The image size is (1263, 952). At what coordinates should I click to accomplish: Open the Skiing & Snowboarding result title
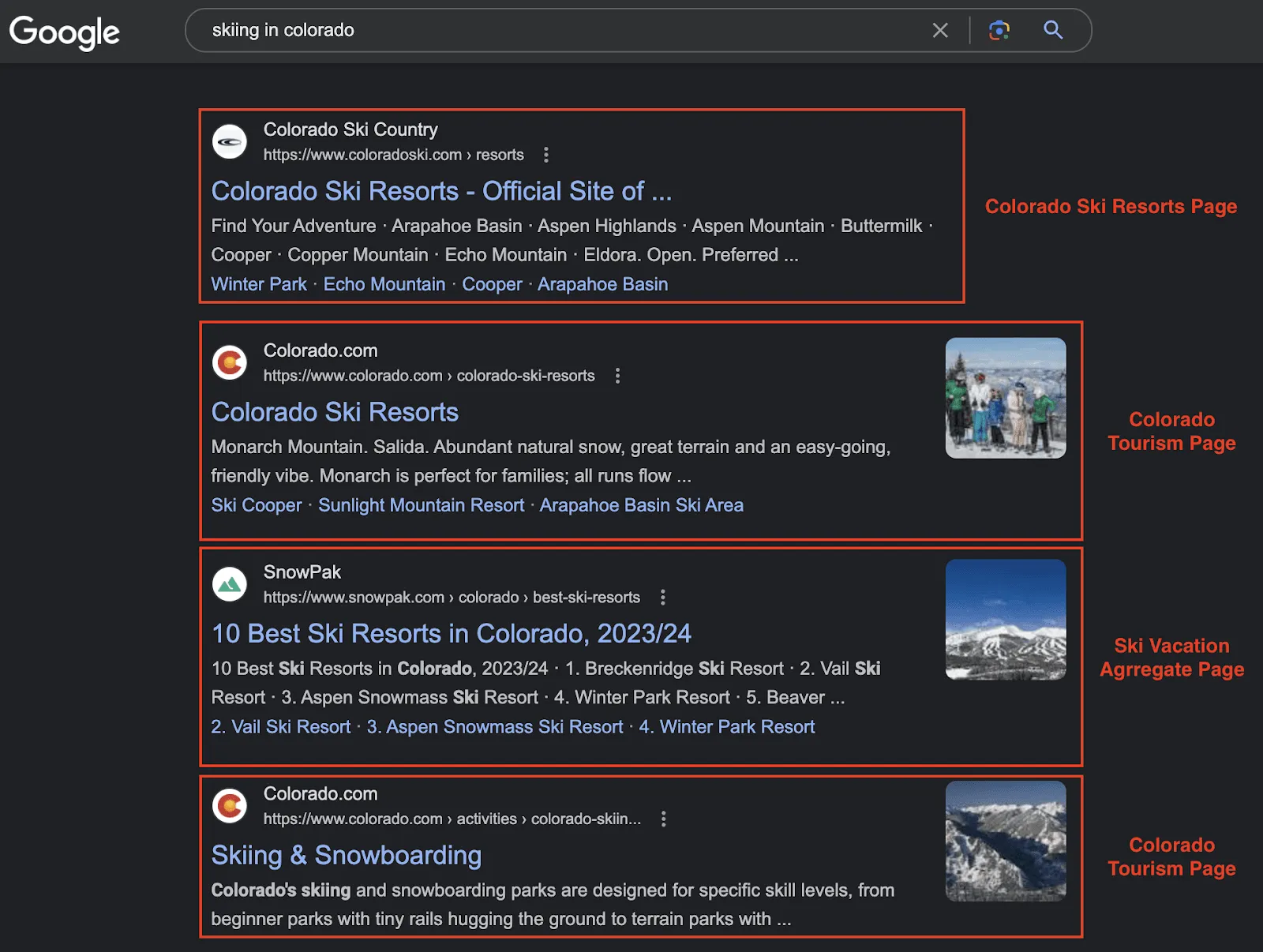[x=347, y=855]
